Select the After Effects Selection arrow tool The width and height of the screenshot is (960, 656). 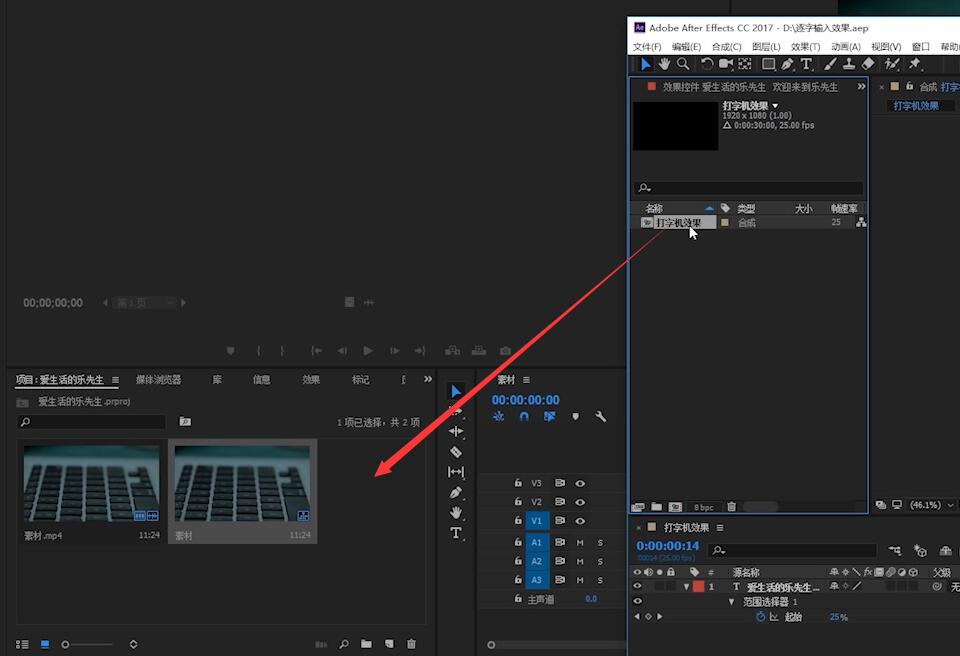(x=646, y=64)
